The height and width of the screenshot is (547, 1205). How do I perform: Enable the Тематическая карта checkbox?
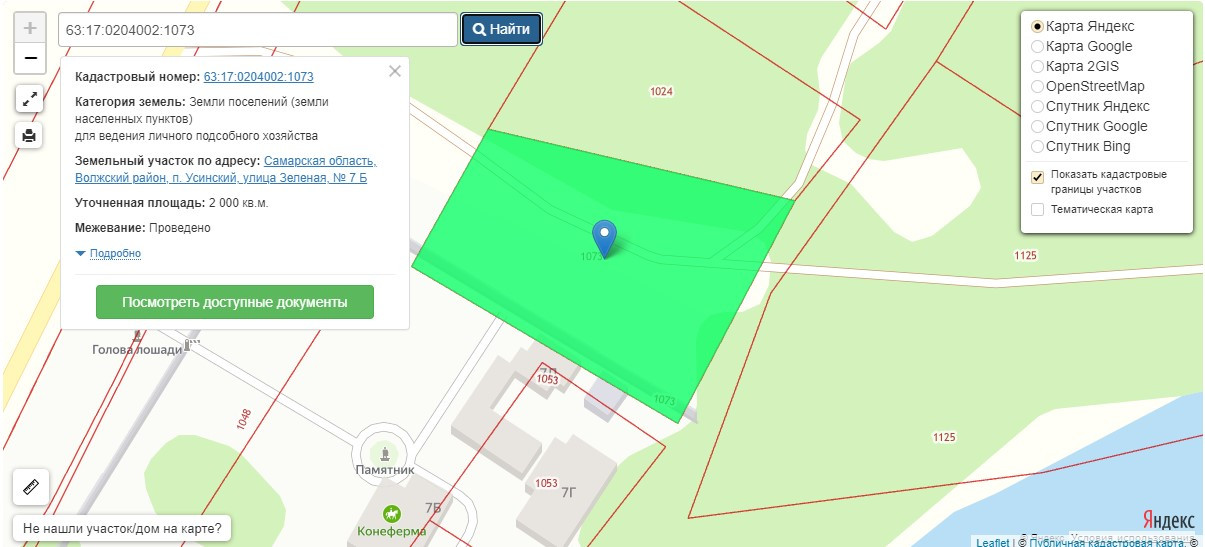(1038, 209)
